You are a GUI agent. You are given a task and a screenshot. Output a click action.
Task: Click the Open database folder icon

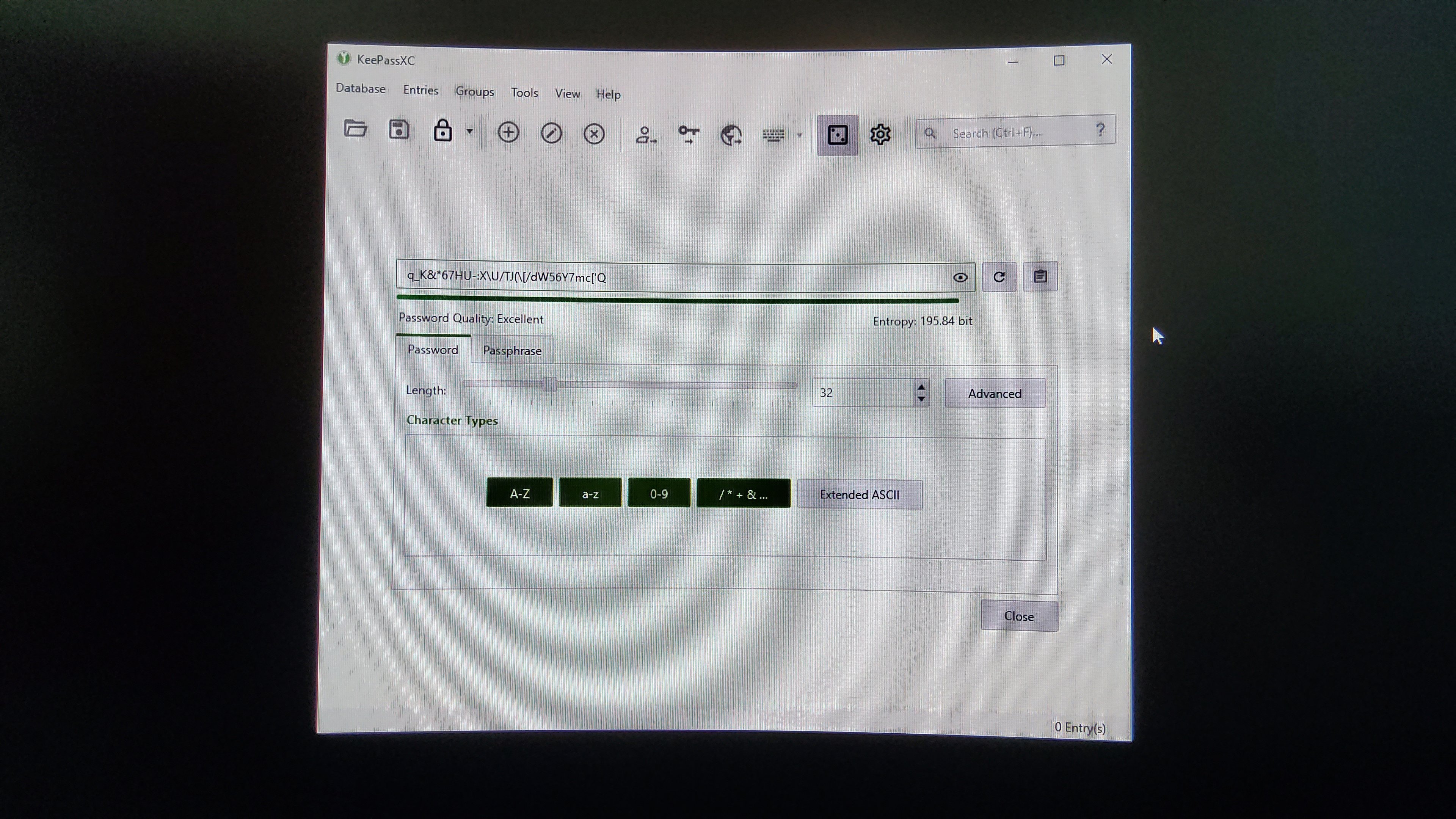(355, 129)
